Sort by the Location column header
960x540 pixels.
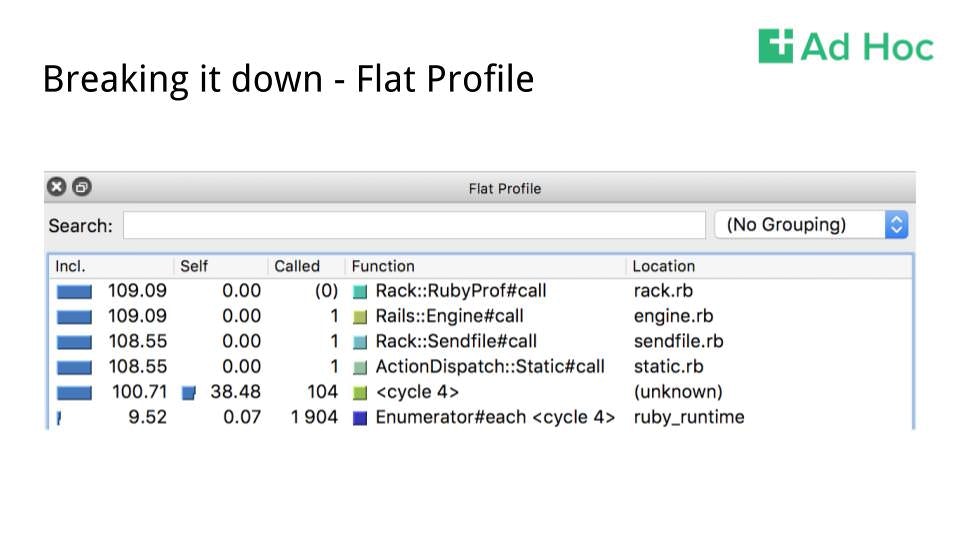pos(769,266)
